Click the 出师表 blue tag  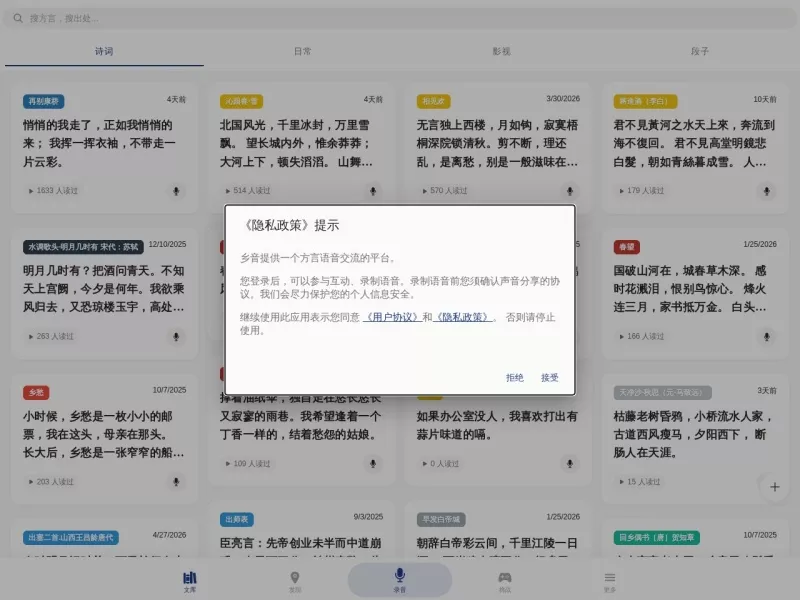pyautogui.click(x=237, y=519)
